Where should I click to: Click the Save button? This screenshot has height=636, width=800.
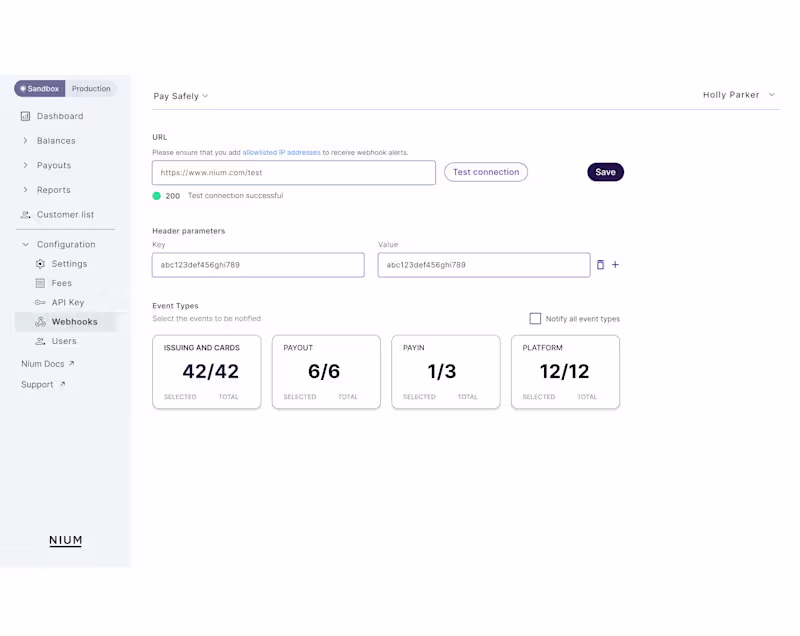(x=605, y=172)
